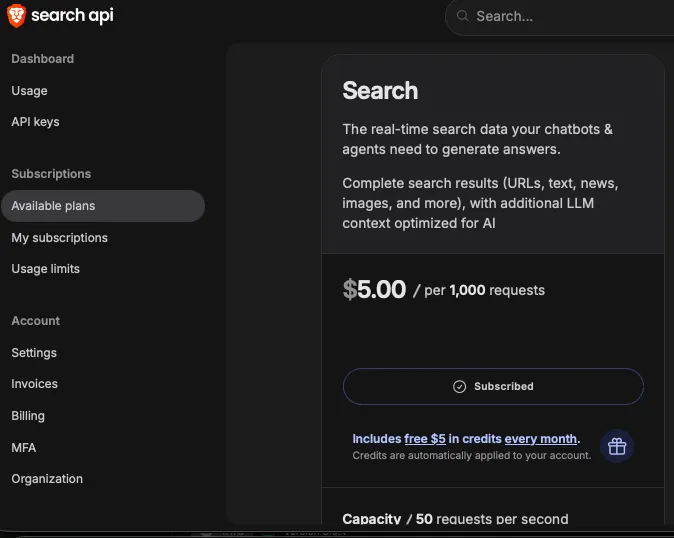Click the Subscribed button
The height and width of the screenshot is (538, 674).
point(493,386)
